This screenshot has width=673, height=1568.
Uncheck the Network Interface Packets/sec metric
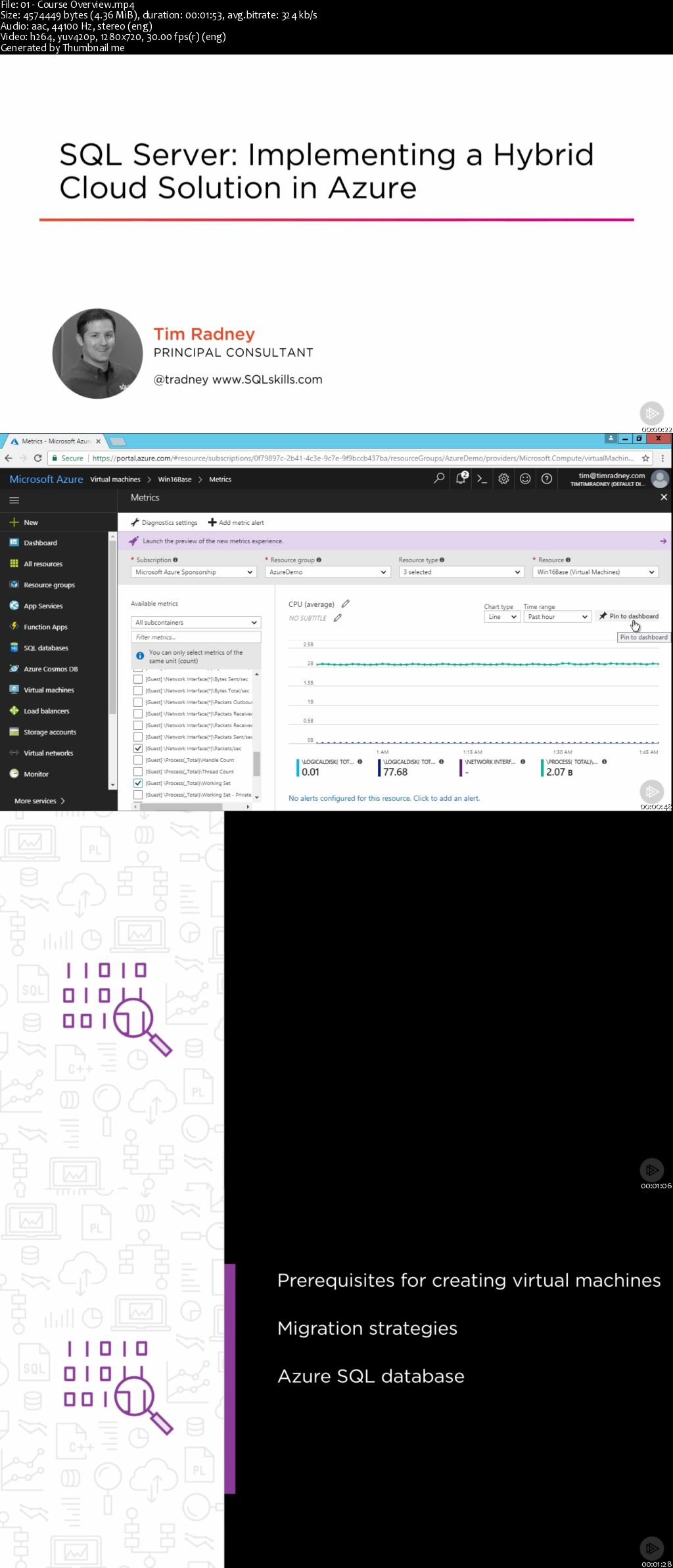(138, 748)
